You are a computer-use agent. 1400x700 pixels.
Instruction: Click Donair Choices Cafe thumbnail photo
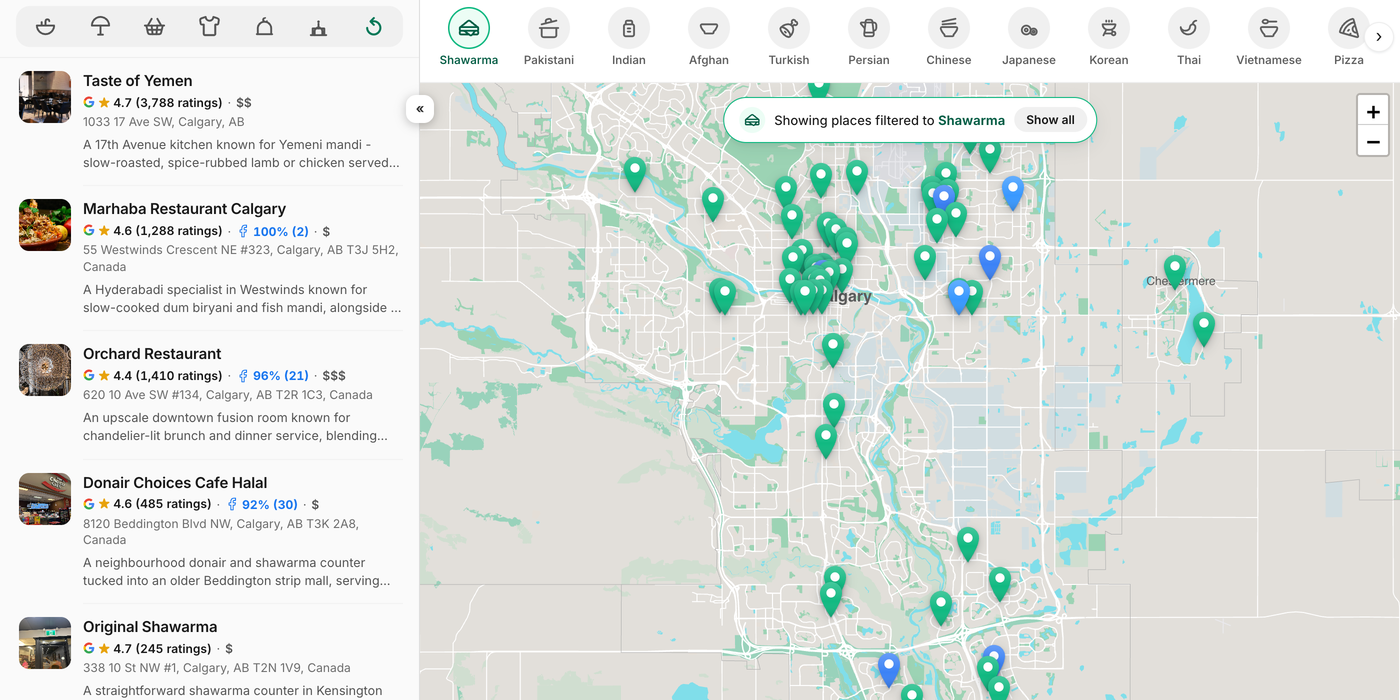click(x=45, y=499)
